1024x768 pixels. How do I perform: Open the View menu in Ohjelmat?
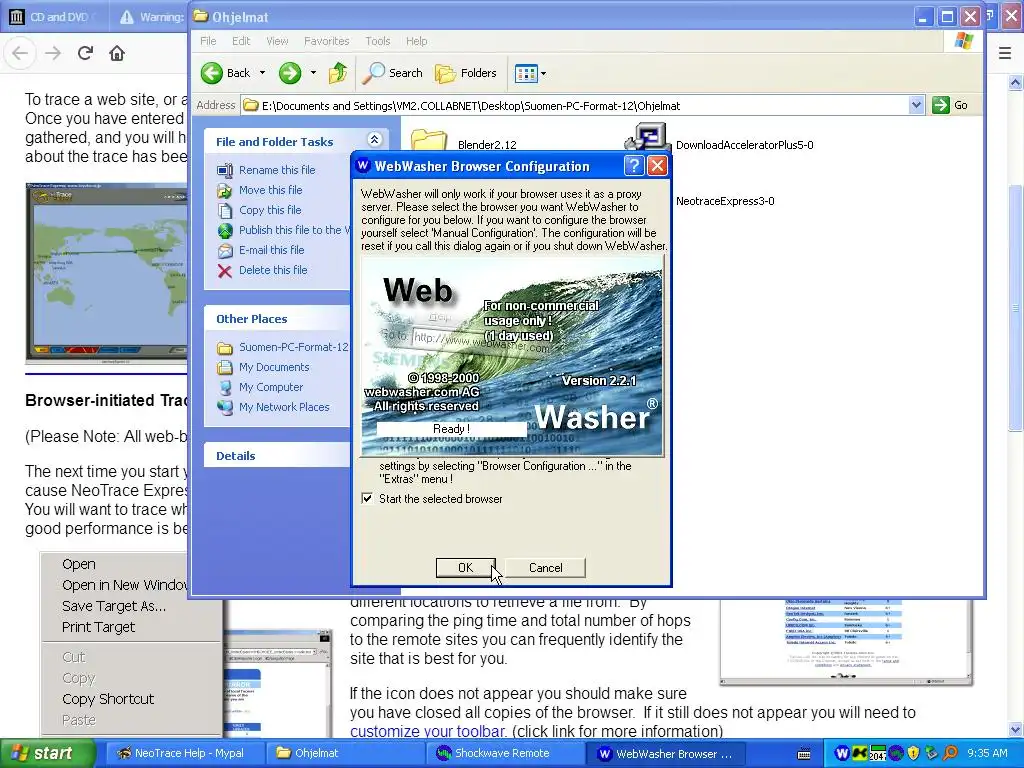click(x=277, y=41)
